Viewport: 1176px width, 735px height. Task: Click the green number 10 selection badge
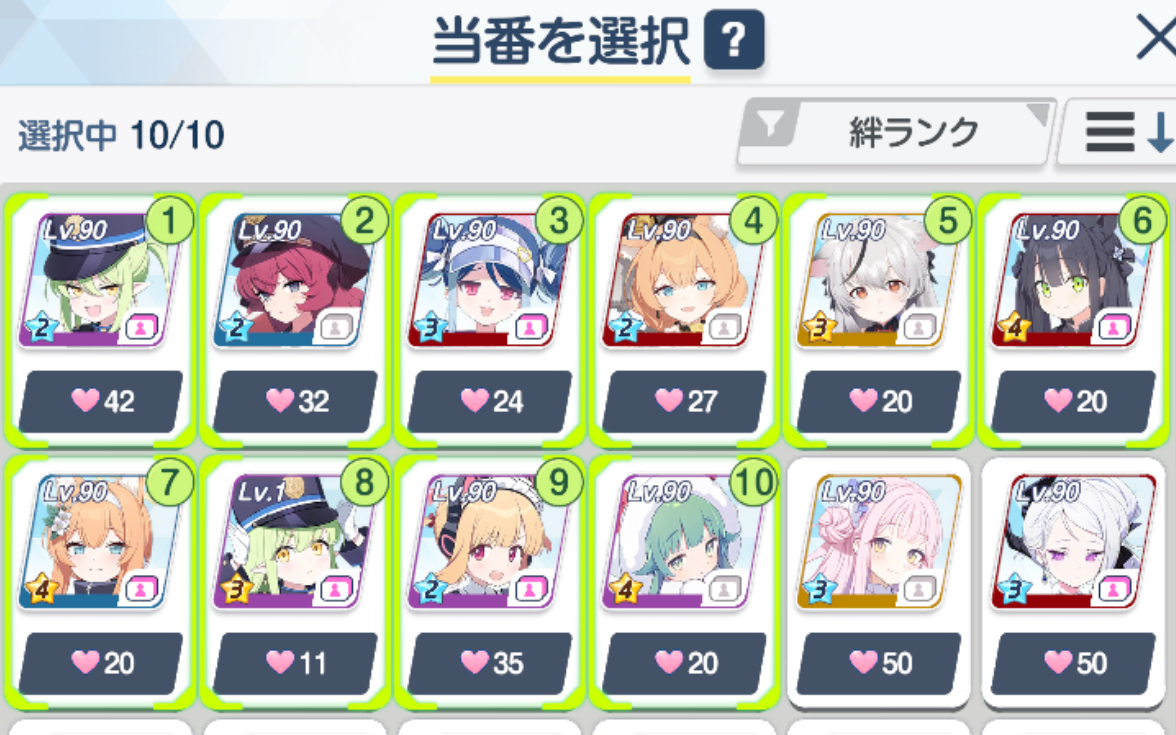pyautogui.click(x=753, y=483)
